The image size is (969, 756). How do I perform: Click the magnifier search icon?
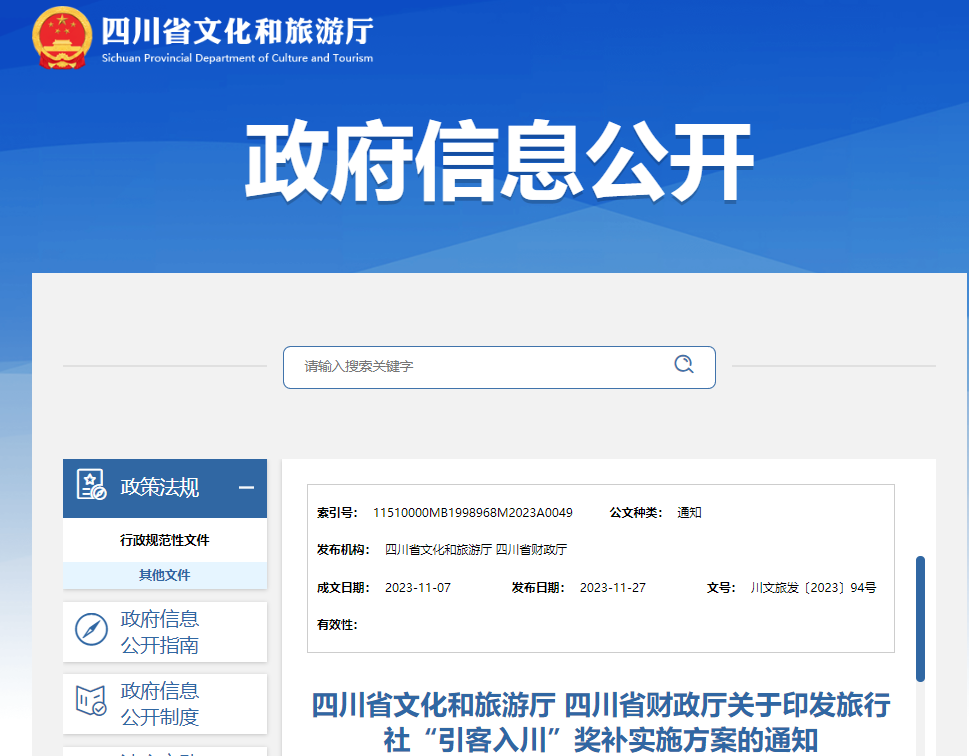pyautogui.click(x=684, y=365)
